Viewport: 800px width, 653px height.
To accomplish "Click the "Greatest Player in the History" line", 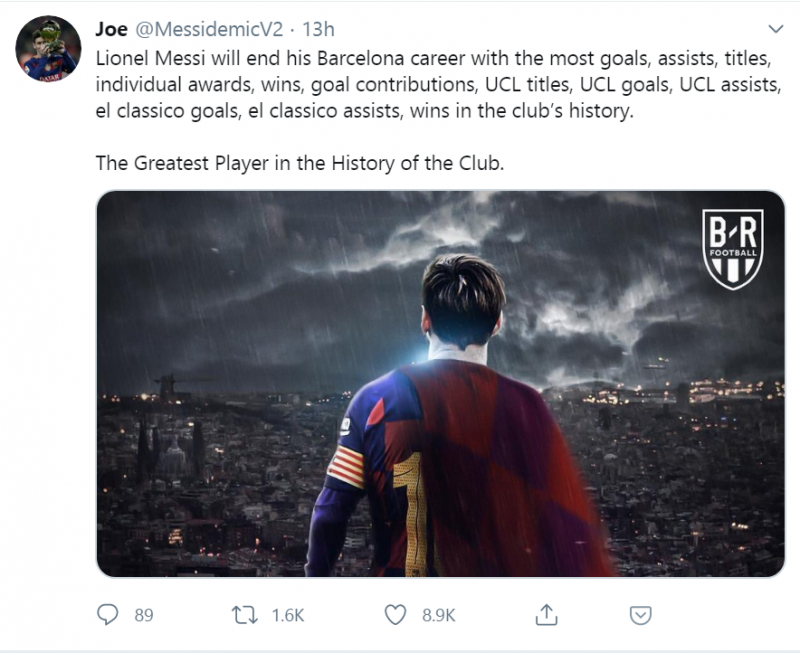I will (300, 162).
